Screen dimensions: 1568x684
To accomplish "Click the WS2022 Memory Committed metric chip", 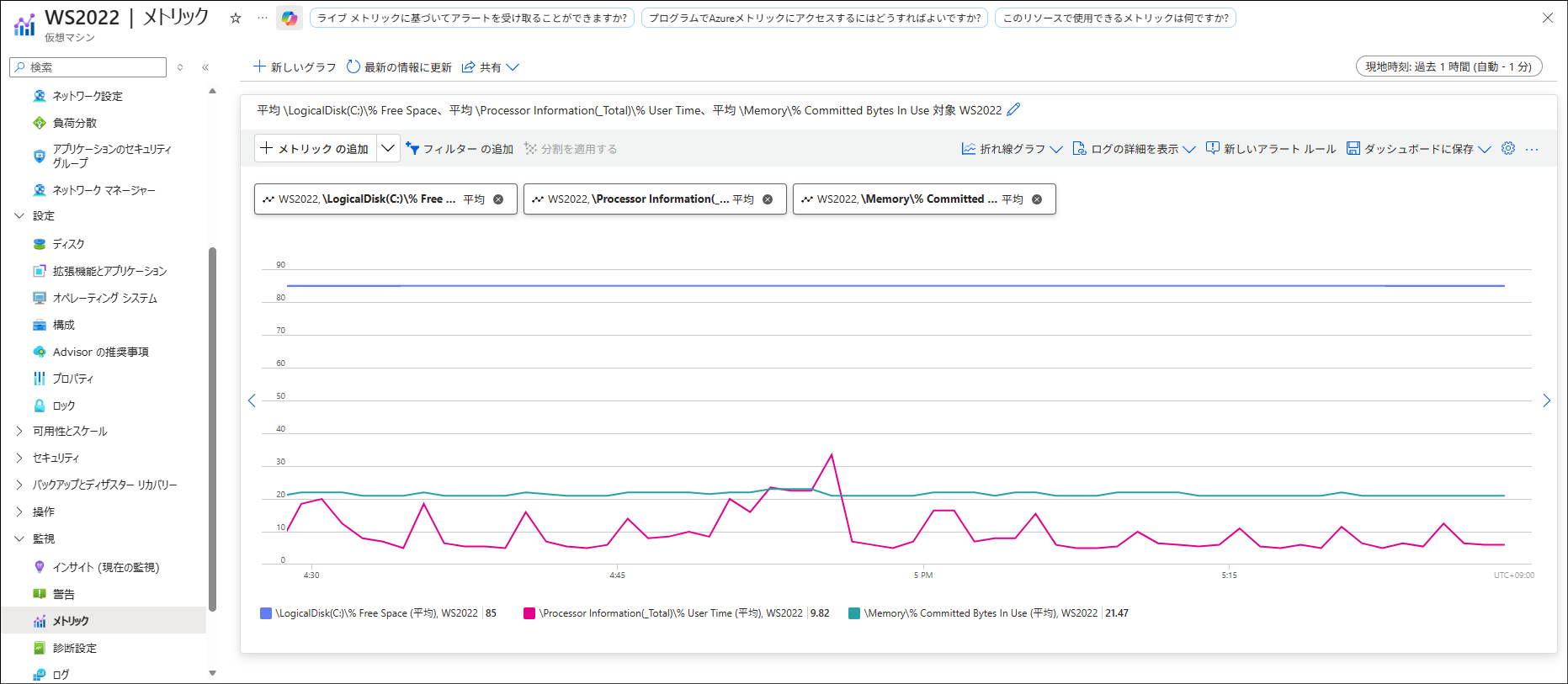I will click(924, 199).
